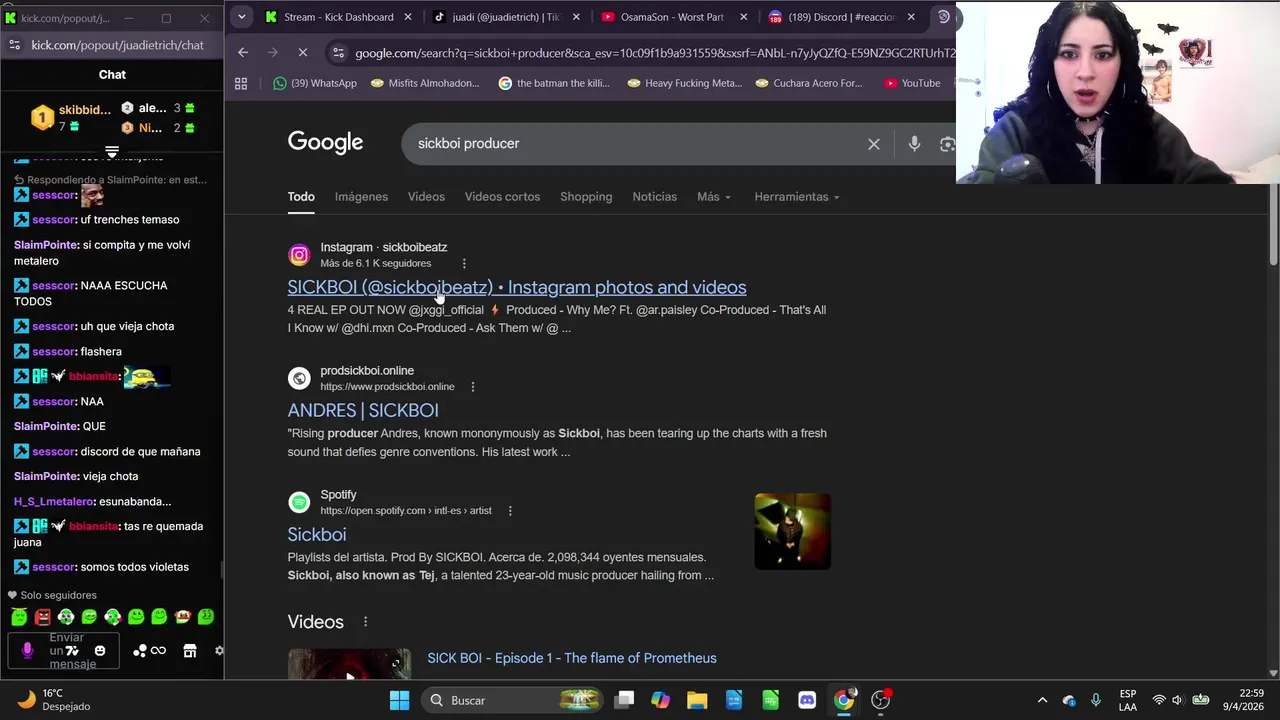Viewport: 1280px width, 720px height.
Task: Open SICKBOI Instagram photos and videos result
Action: [x=517, y=287]
